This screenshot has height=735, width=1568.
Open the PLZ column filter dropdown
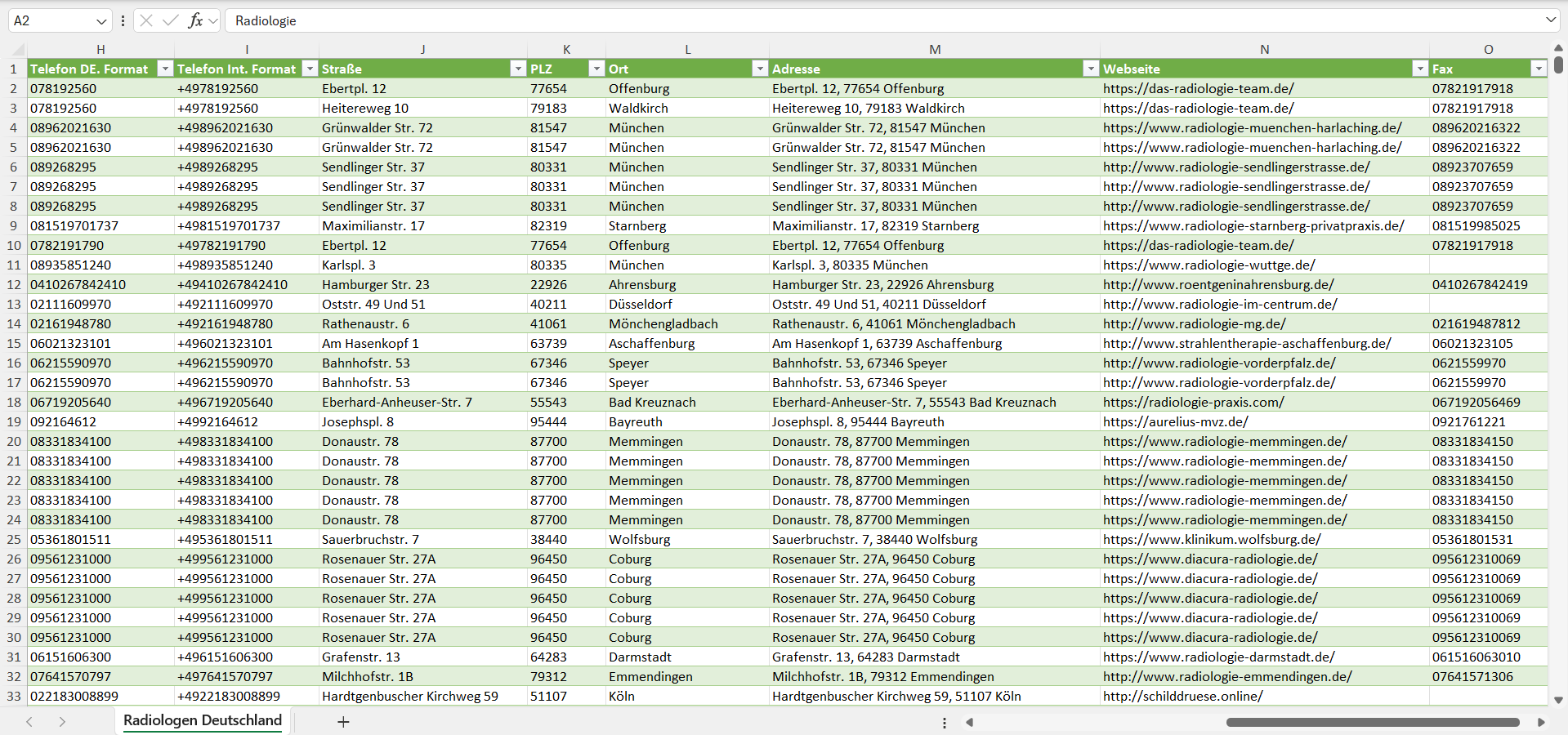click(596, 69)
